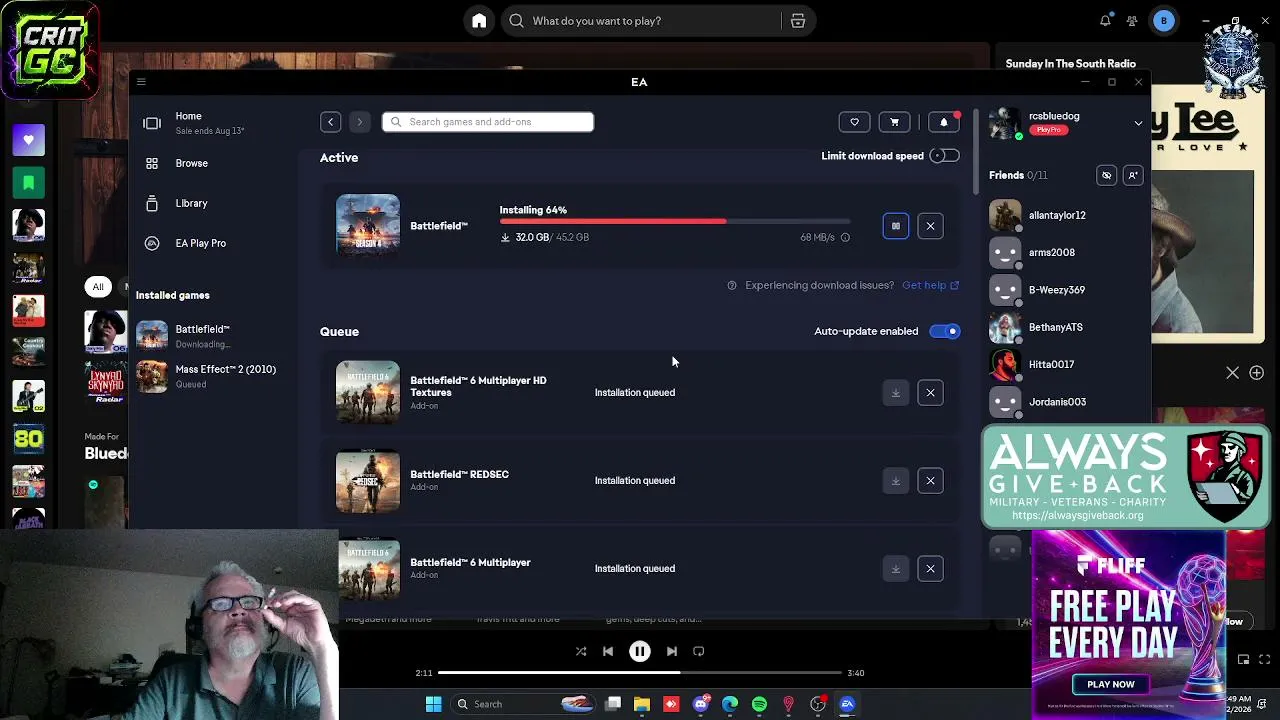1280x720 pixels.
Task: Open the EA shopping cart
Action: (x=894, y=122)
